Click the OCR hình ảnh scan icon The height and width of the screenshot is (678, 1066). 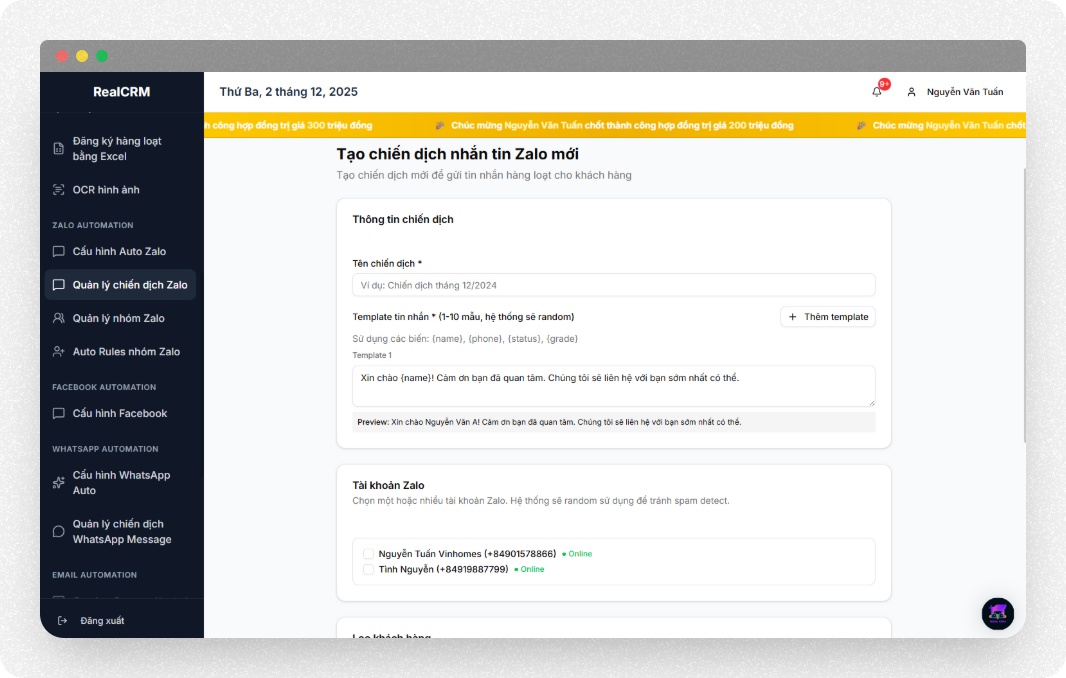tap(59, 190)
